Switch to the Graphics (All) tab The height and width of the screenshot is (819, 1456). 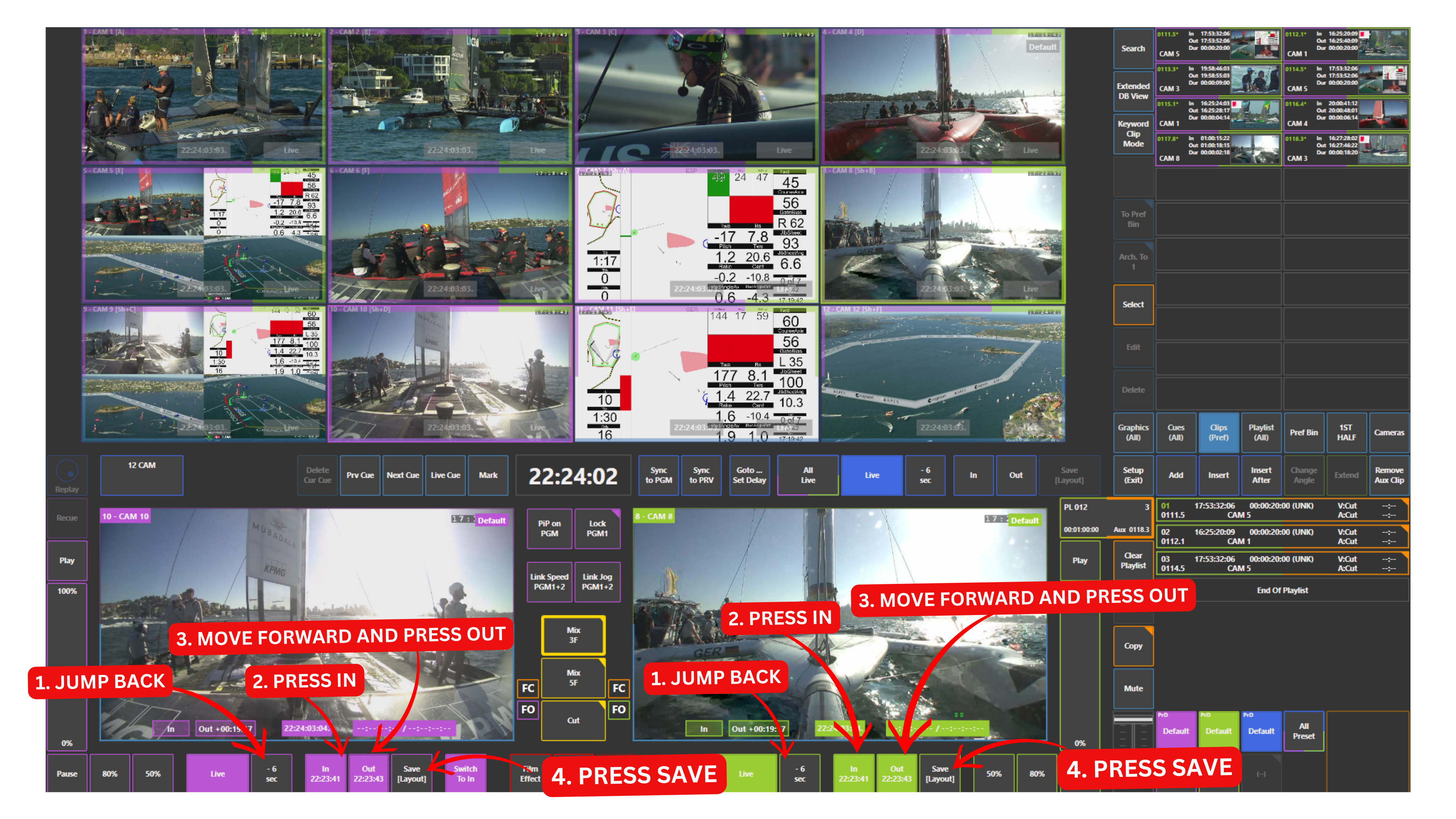tap(1133, 432)
